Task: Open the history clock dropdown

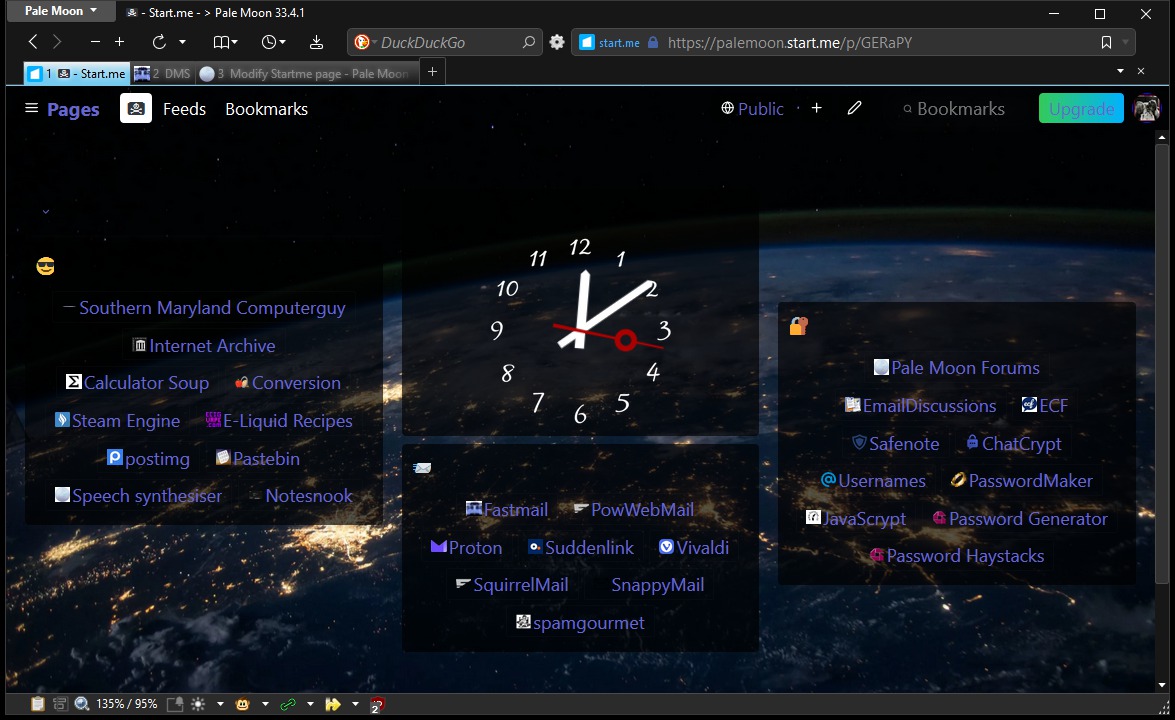Action: click(274, 42)
